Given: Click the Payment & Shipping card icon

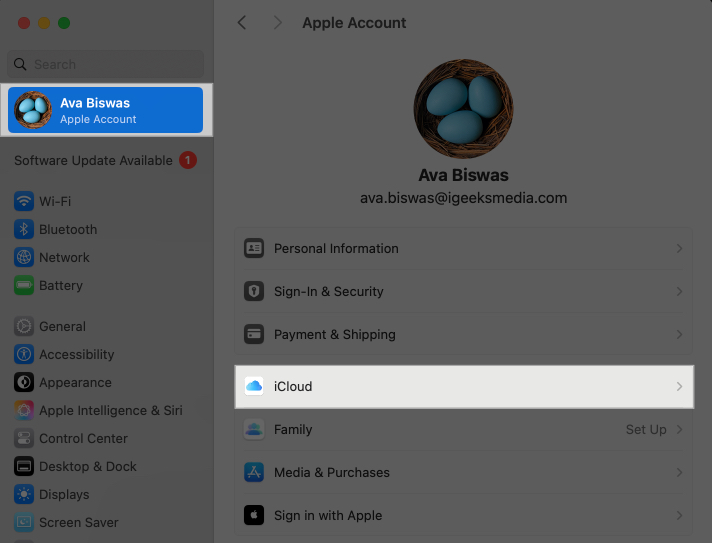Looking at the screenshot, I should [254, 334].
